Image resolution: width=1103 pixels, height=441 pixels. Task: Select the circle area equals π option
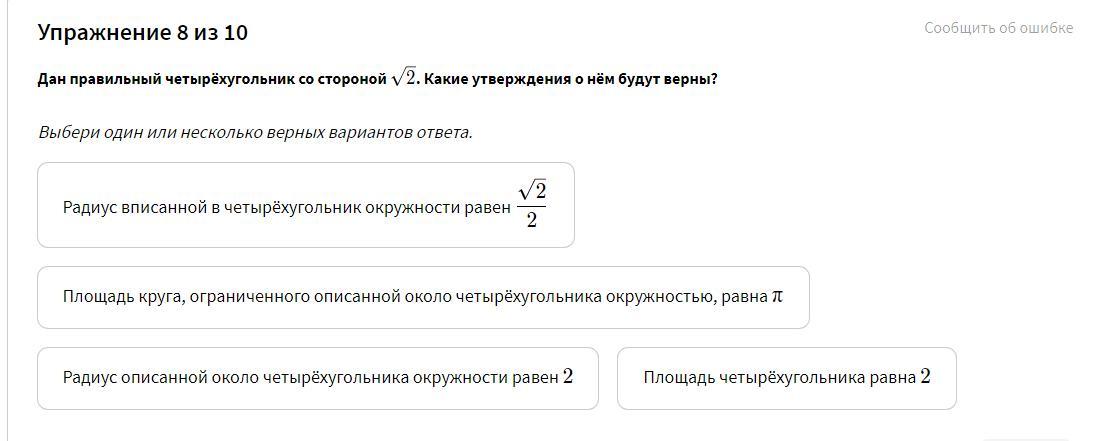(422, 297)
